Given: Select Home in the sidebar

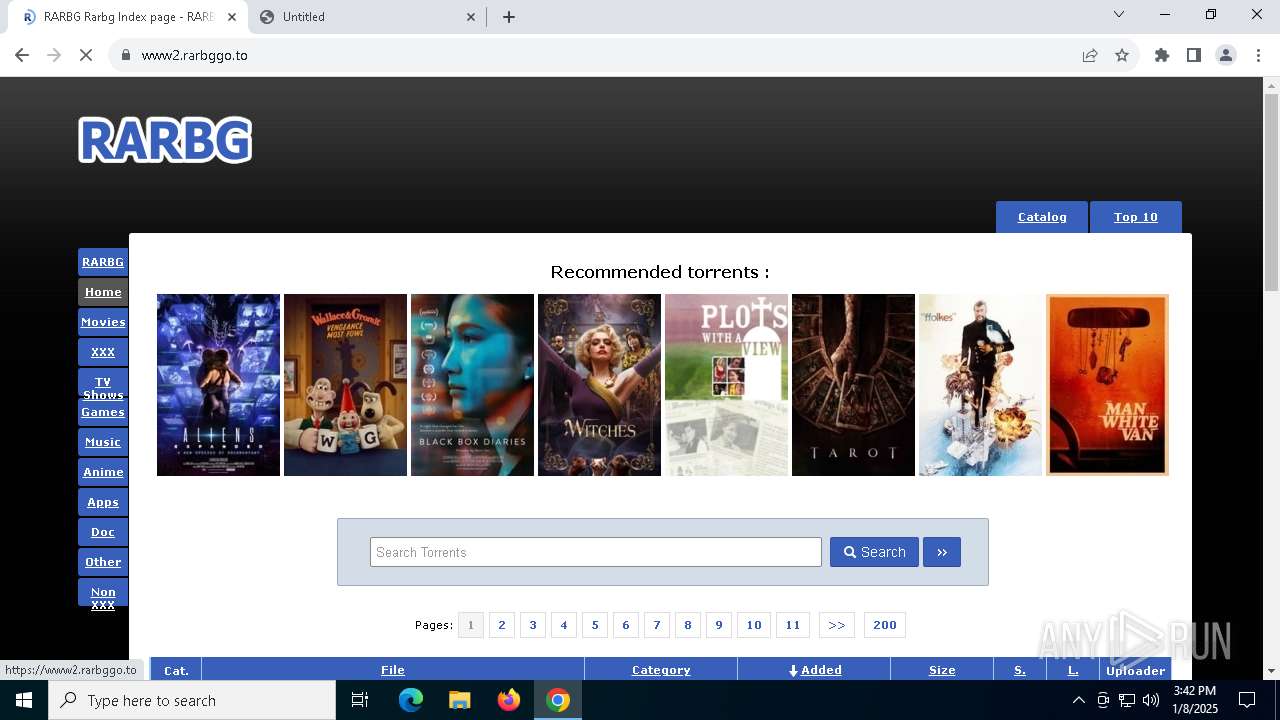Looking at the screenshot, I should 103,292.
